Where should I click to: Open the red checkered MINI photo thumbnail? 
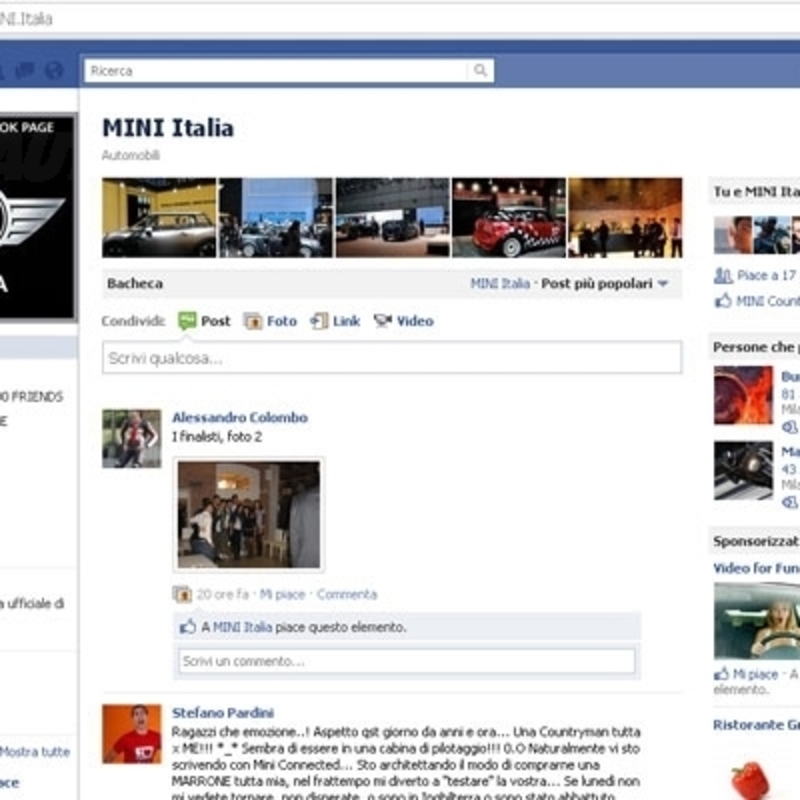point(509,217)
